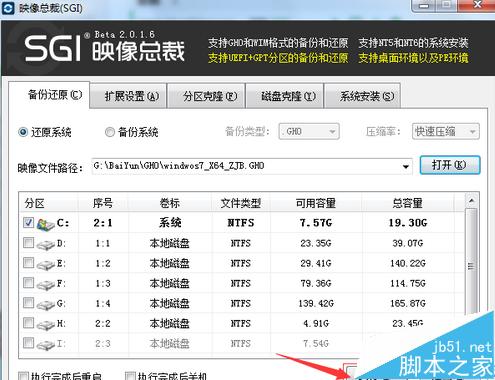Switch to the 扩展设置(A) tab

click(x=128, y=96)
